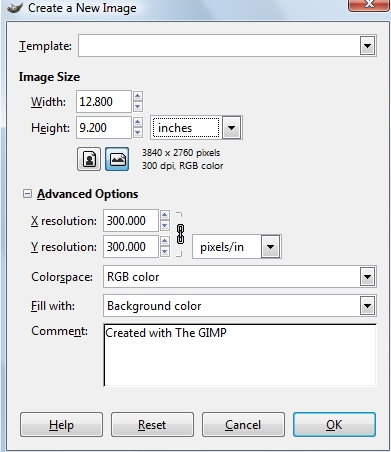The image size is (391, 452).
Task: Click the Cancel button
Action: point(243,424)
